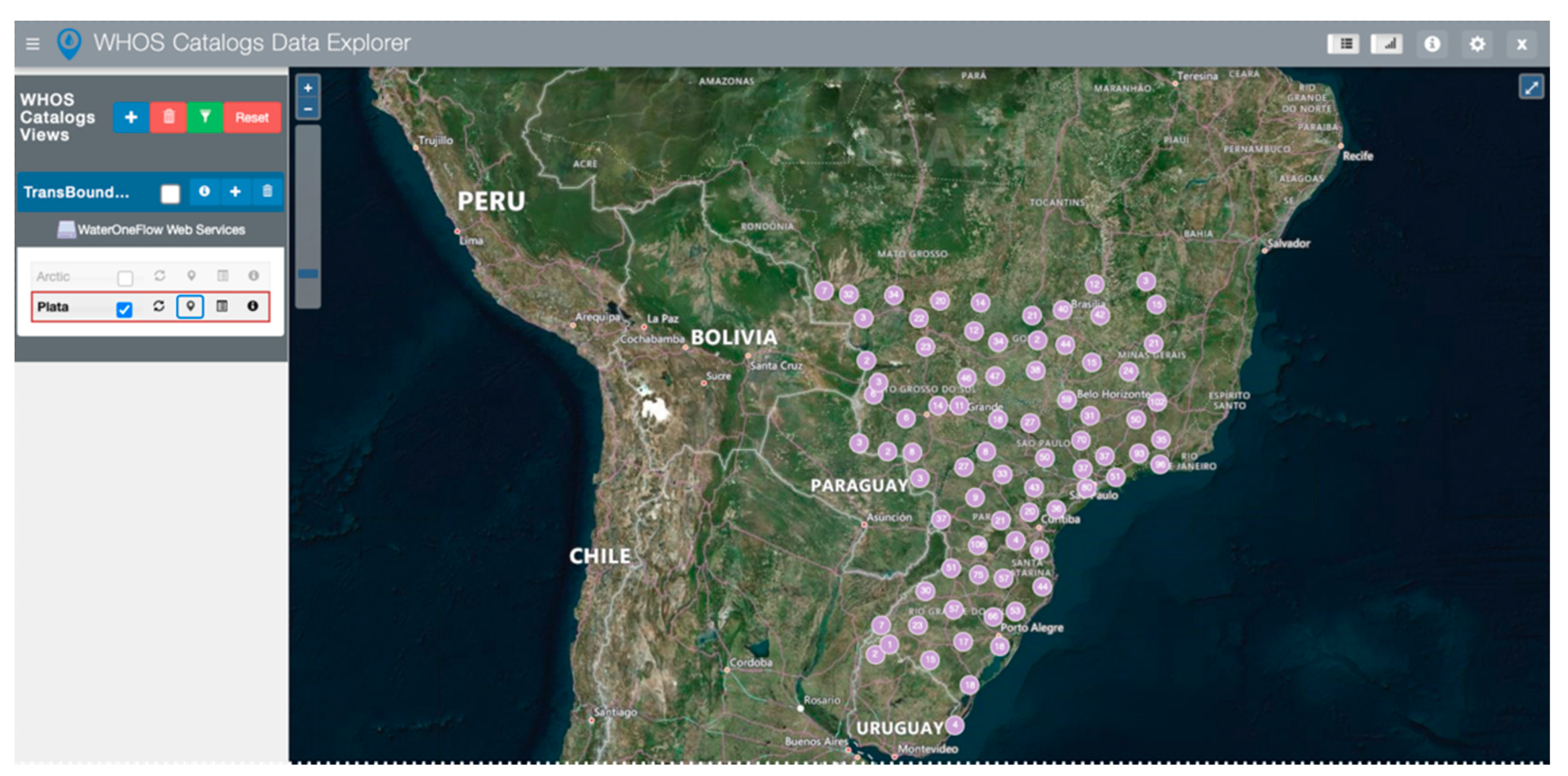Open the hamburger menu

click(33, 44)
